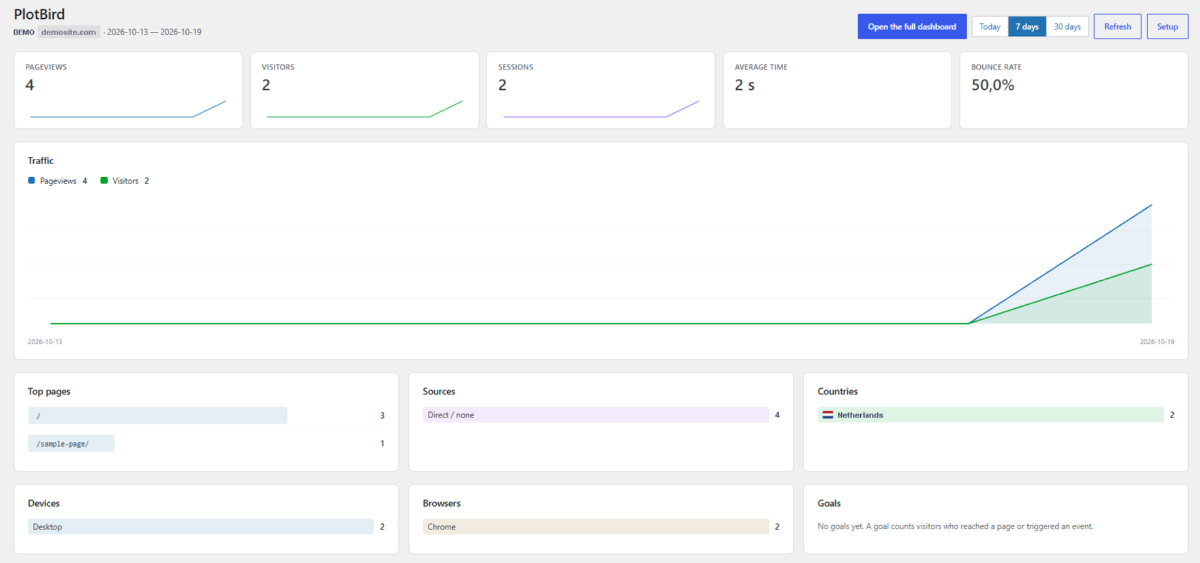The height and width of the screenshot is (563, 1200).
Task: Click the 'Direct / none' source row
Action: 601,415
